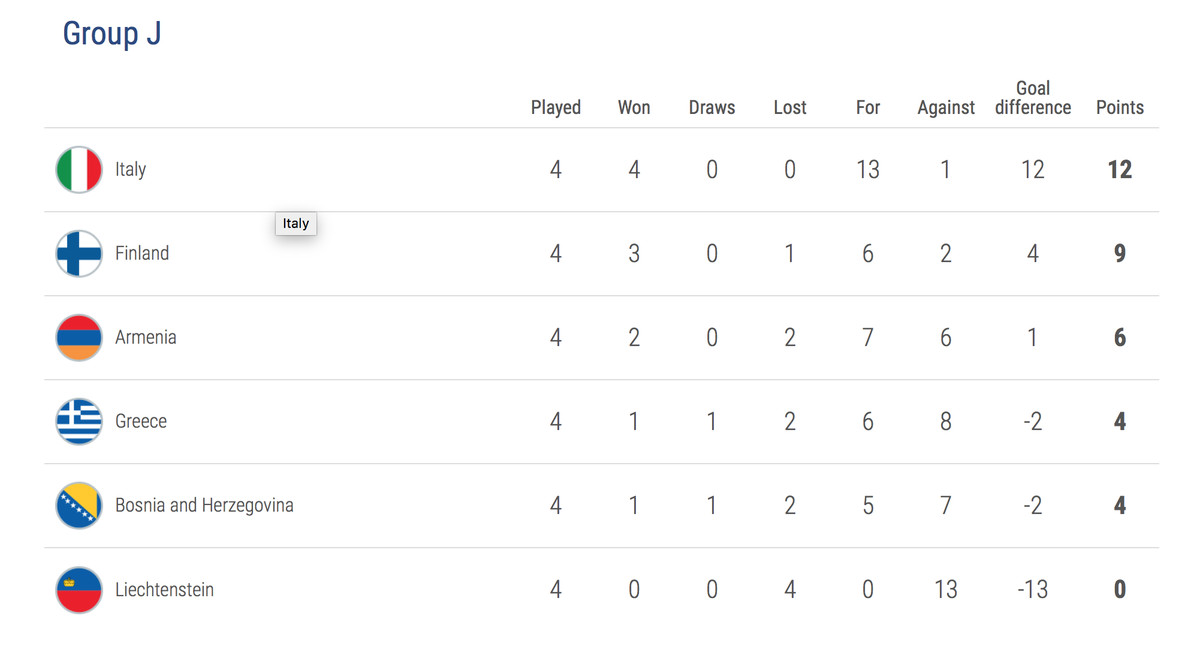Click the Won column header
This screenshot has width=1200, height=667.
(x=634, y=108)
